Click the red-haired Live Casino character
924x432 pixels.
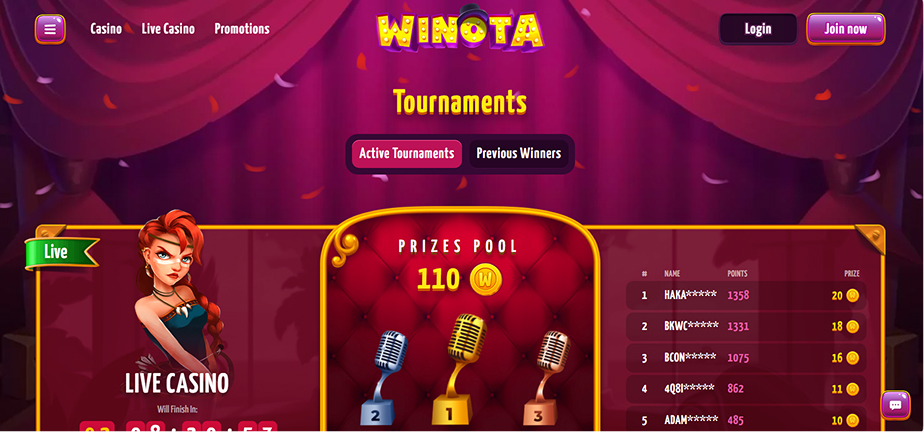coord(176,292)
